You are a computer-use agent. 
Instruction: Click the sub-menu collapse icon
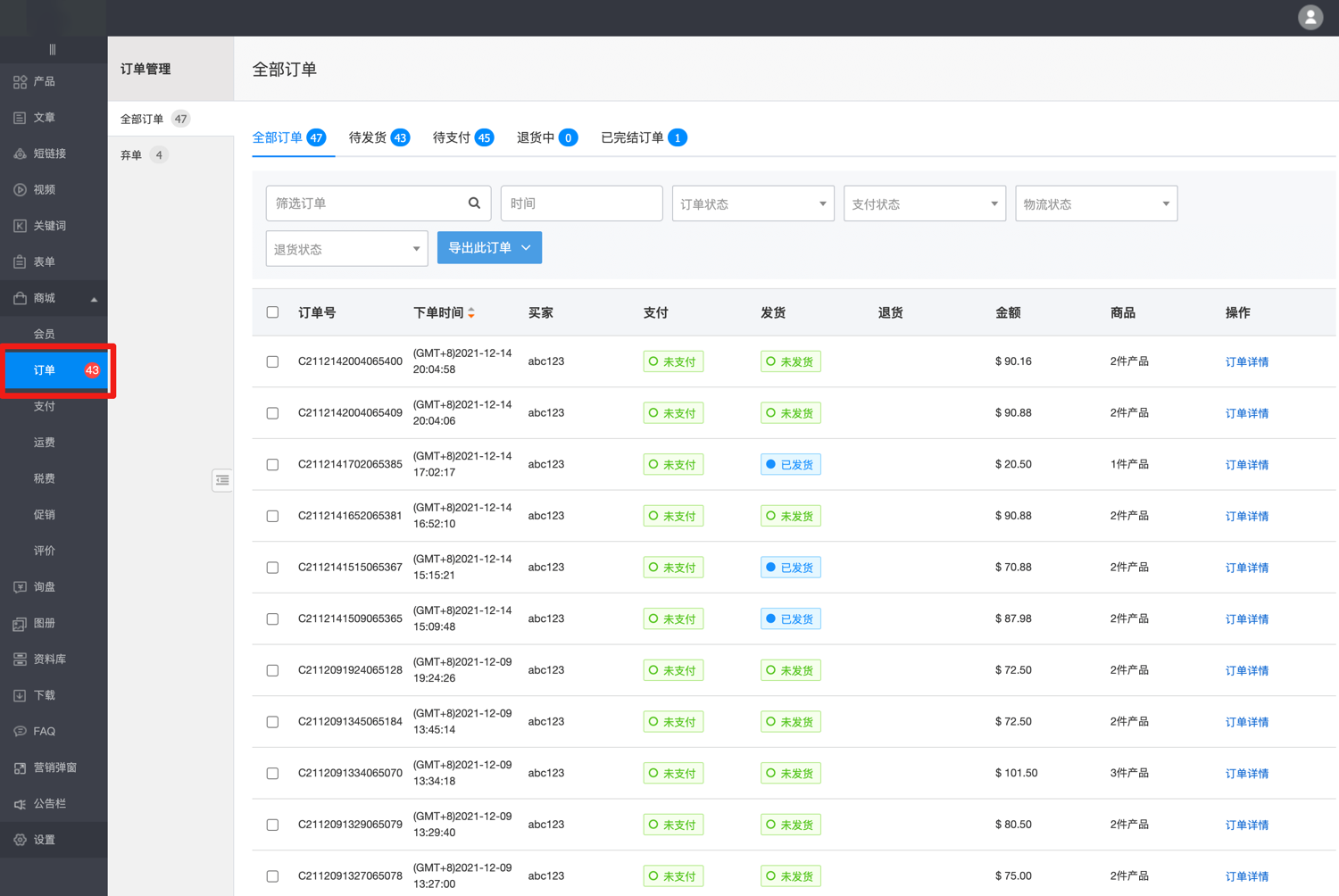click(x=222, y=480)
